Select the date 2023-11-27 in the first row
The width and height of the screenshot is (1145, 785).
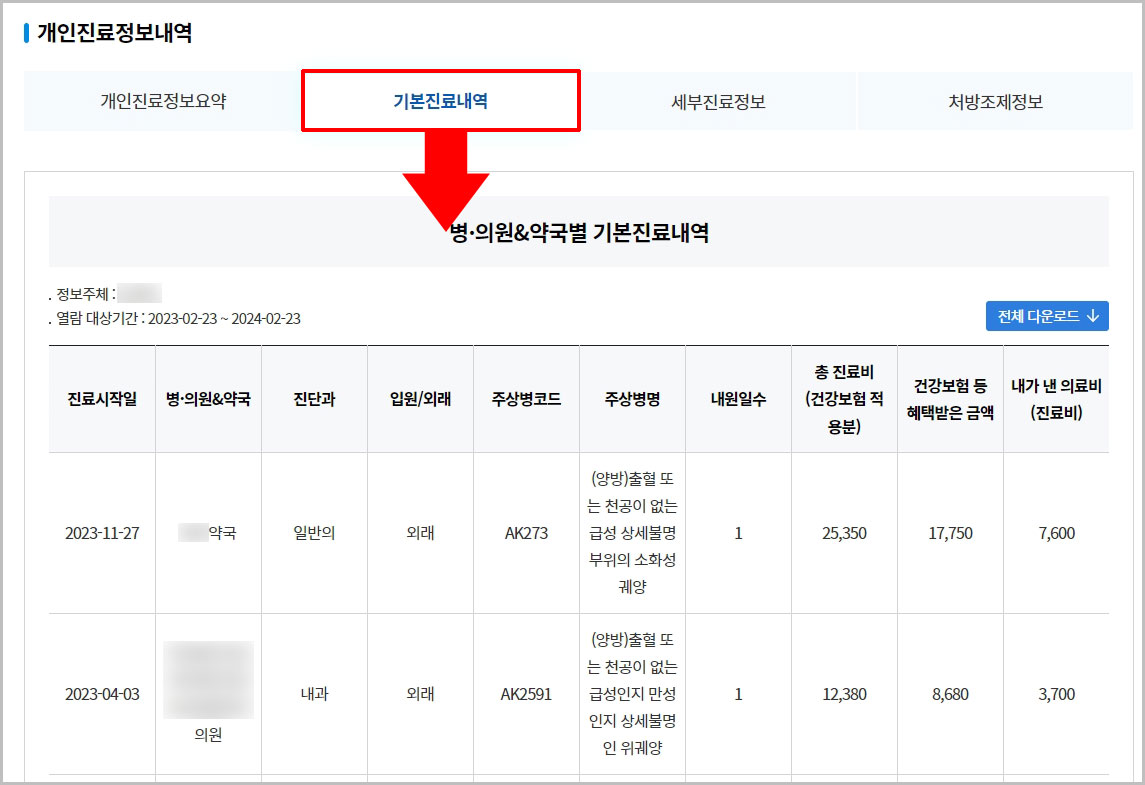pos(101,533)
